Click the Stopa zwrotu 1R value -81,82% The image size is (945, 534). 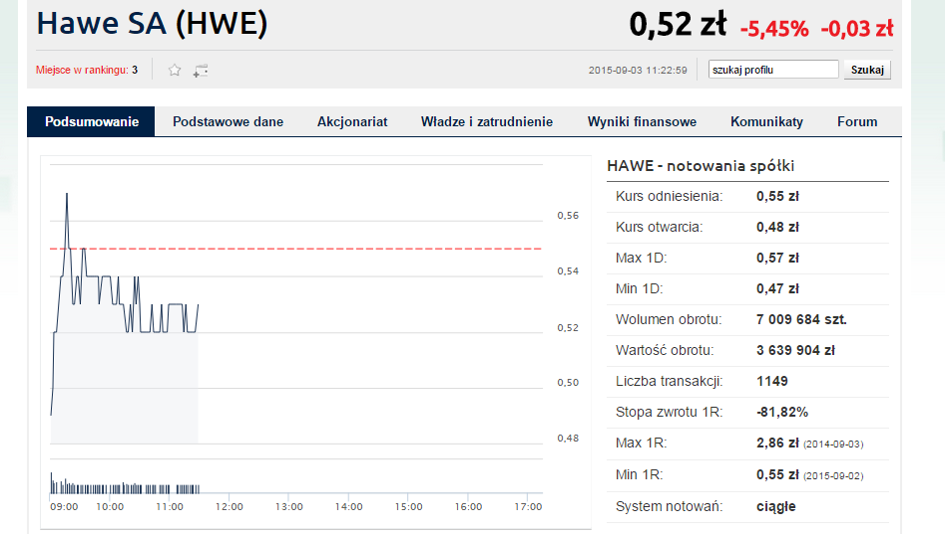(x=782, y=412)
